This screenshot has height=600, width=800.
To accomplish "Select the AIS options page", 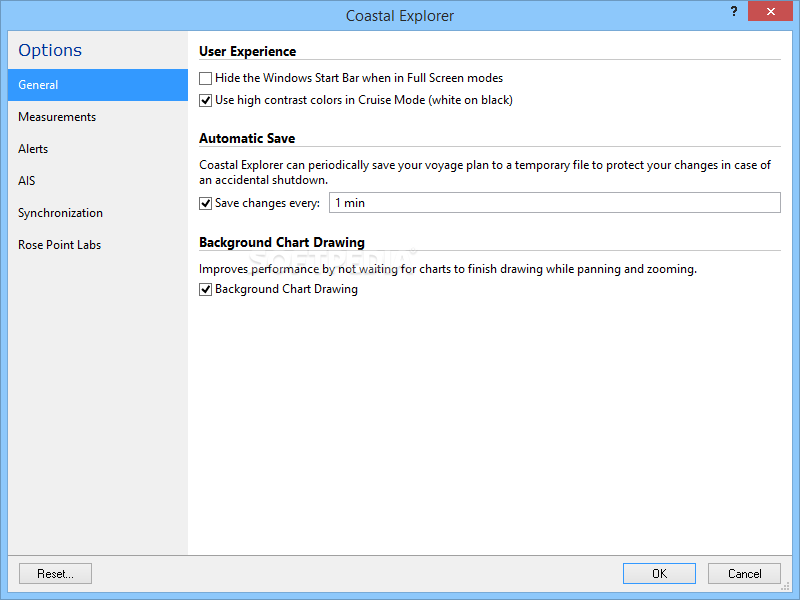I will click(98, 181).
